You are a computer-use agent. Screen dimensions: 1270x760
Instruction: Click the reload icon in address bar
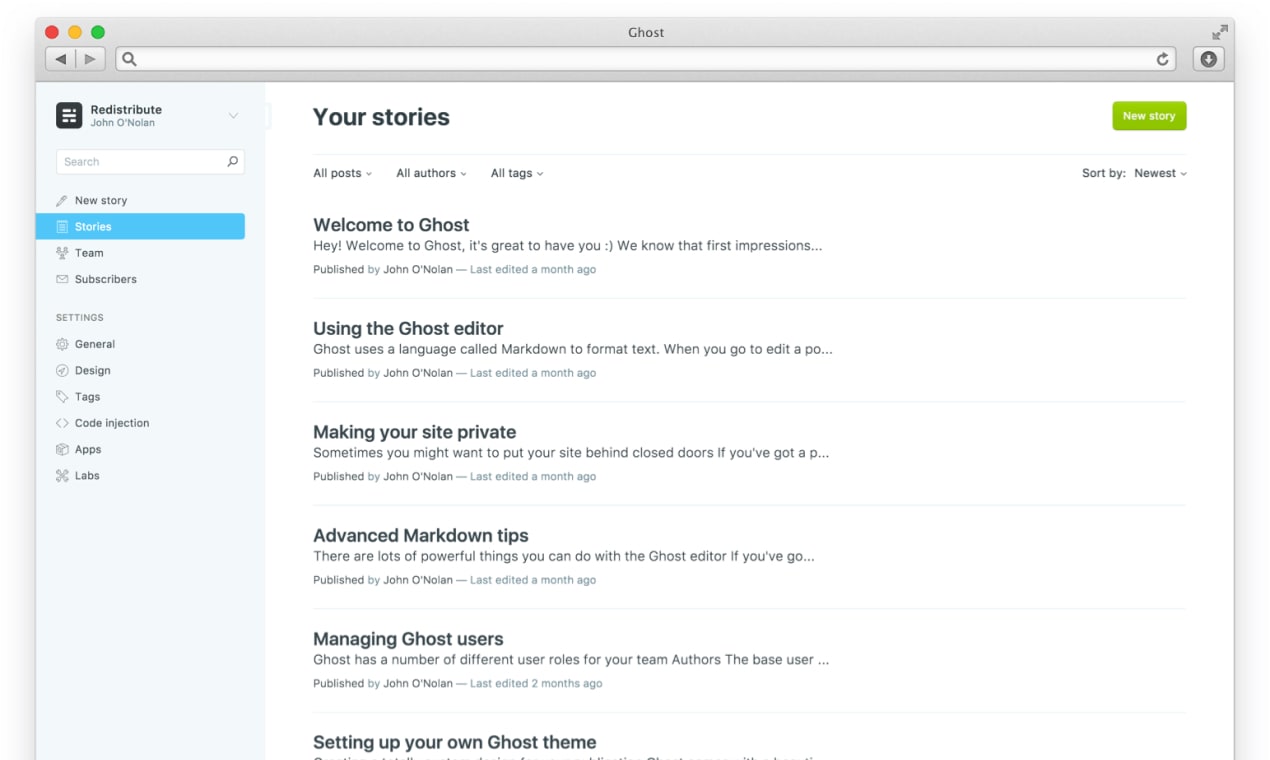(1162, 59)
